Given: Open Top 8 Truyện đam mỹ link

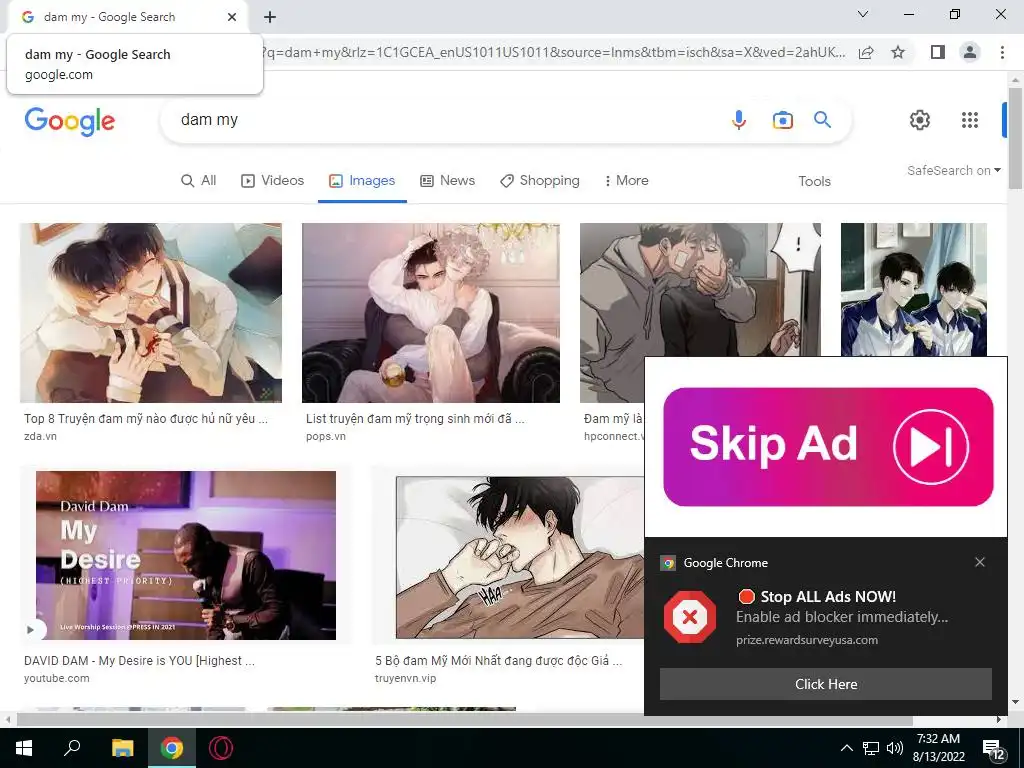Looking at the screenshot, I should point(146,419).
